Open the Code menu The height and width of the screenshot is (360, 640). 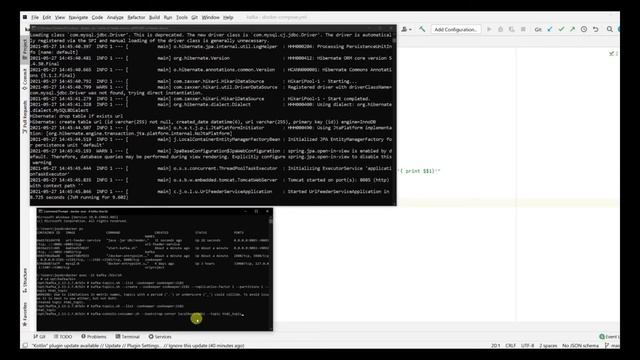click(x=97, y=18)
